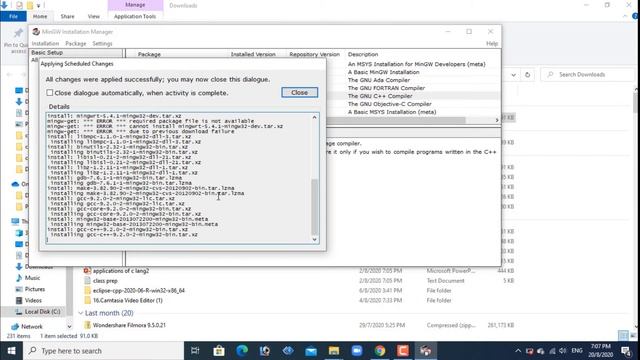Click Pin to Quick access in ribbon
The width and height of the screenshot is (640, 360).
click(x=16, y=41)
